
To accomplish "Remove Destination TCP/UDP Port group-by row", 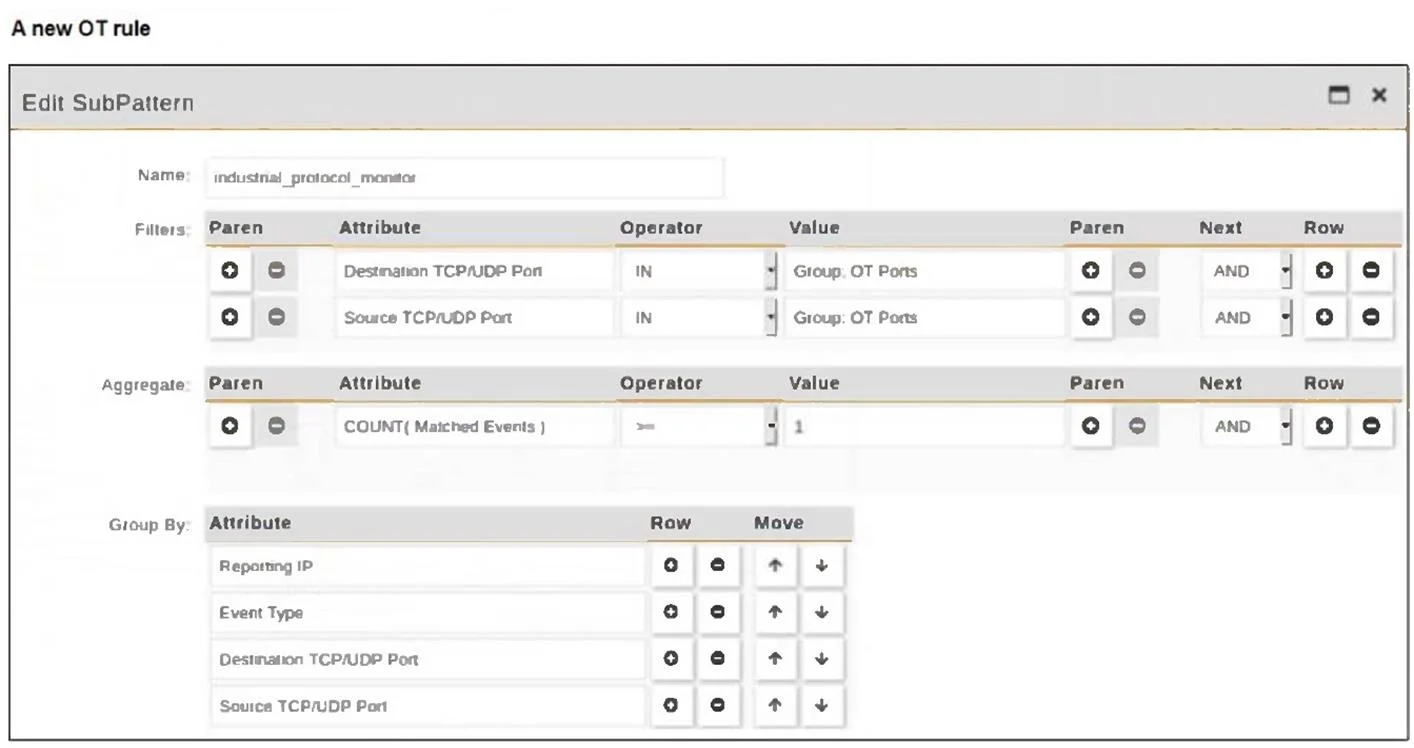I will click(x=718, y=659).
